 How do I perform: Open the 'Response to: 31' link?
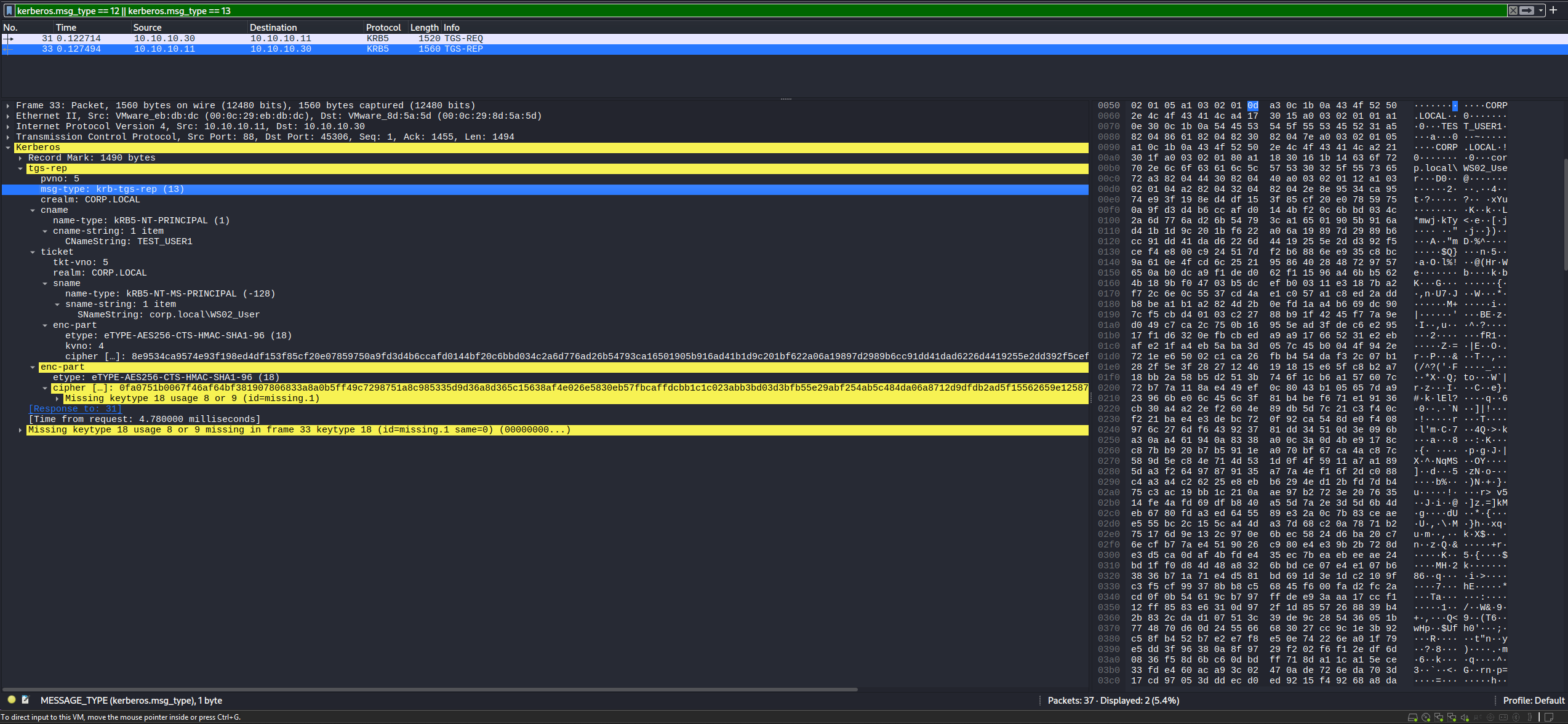[x=75, y=409]
